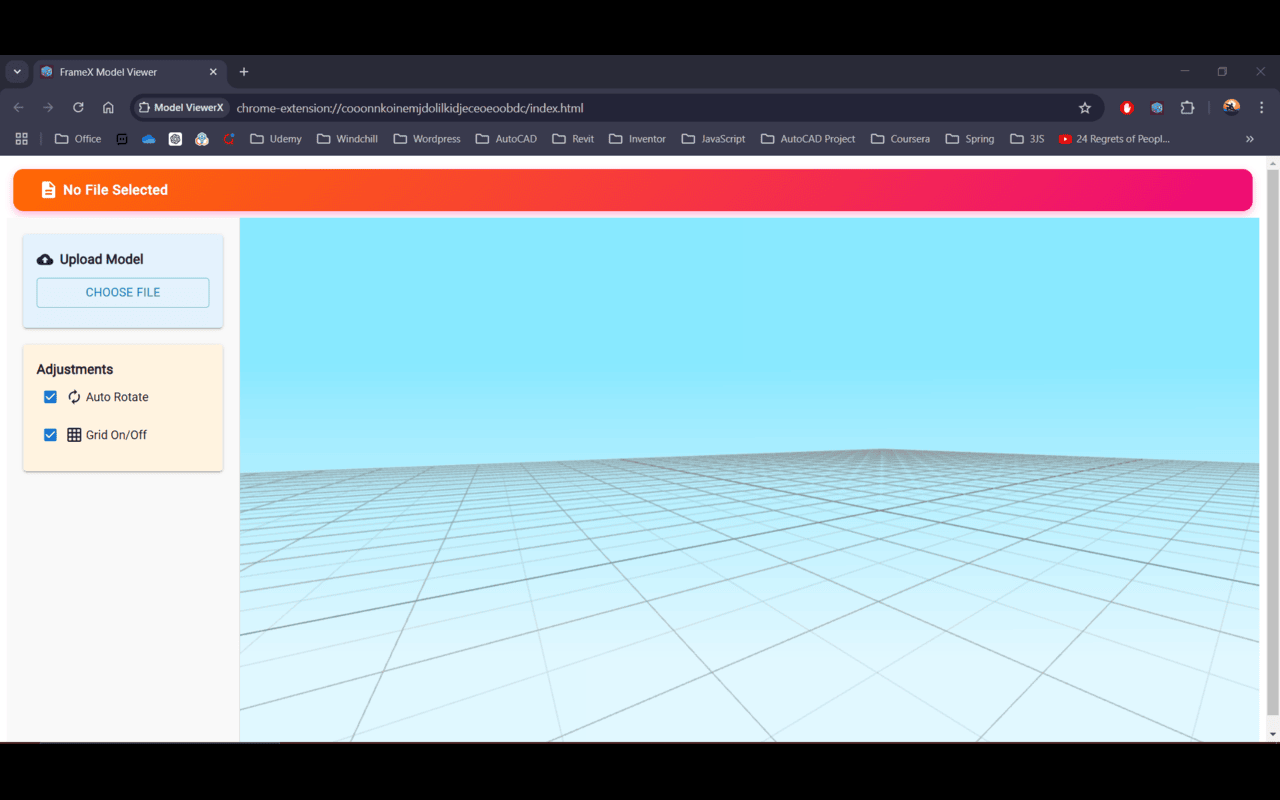The width and height of the screenshot is (1280, 800).
Task: Click the upload cloud icon in Upload Model panel
Action: point(45,259)
